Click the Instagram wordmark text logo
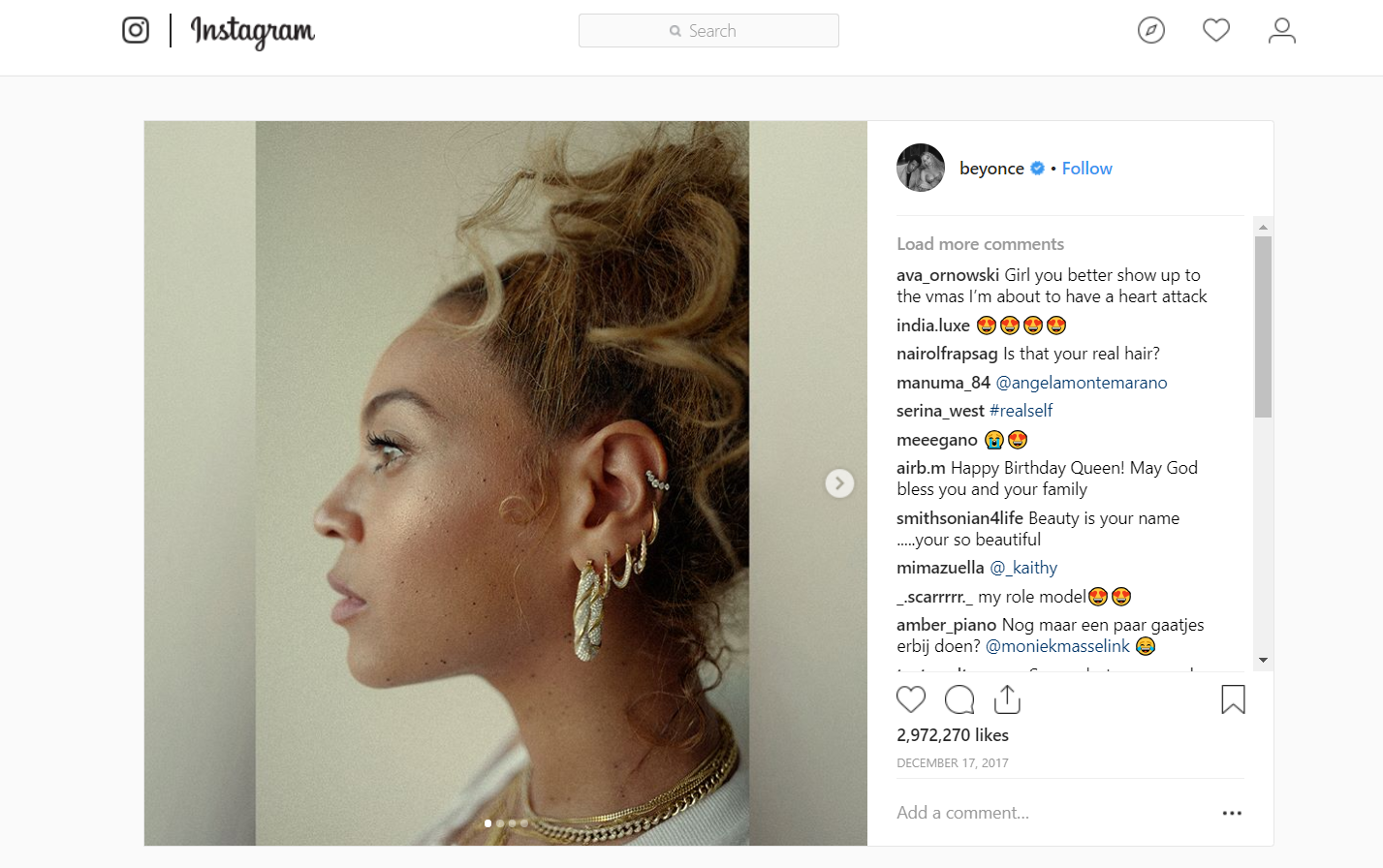1383x868 pixels. 252,32
